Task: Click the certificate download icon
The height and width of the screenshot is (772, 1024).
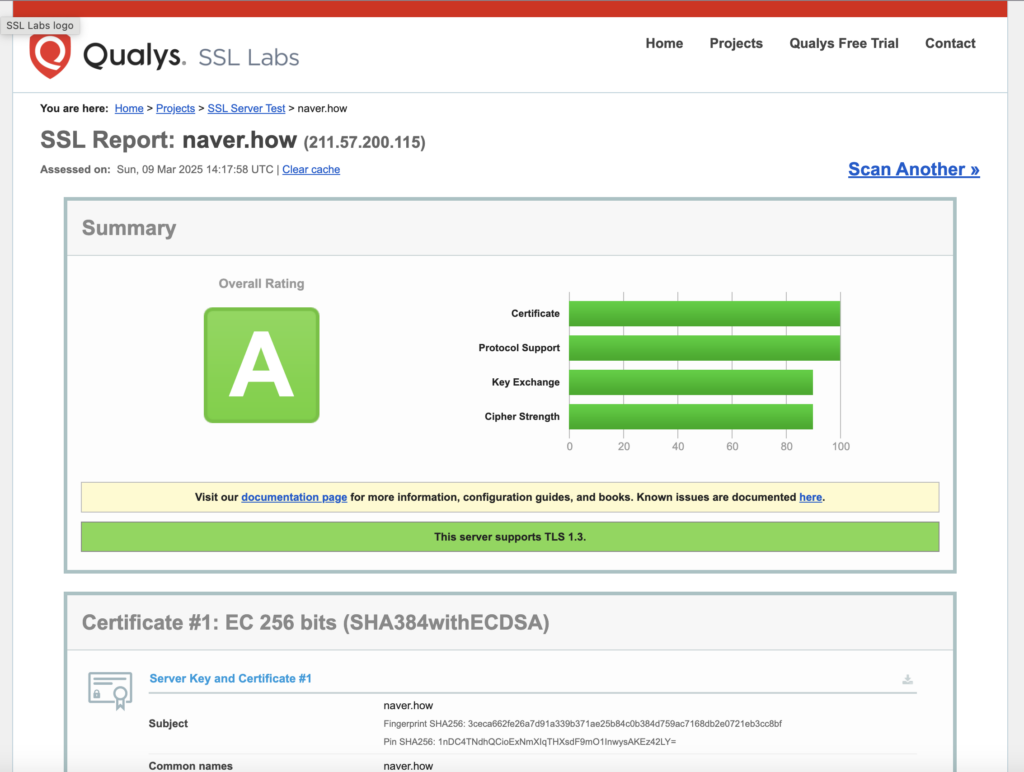Action: [907, 679]
